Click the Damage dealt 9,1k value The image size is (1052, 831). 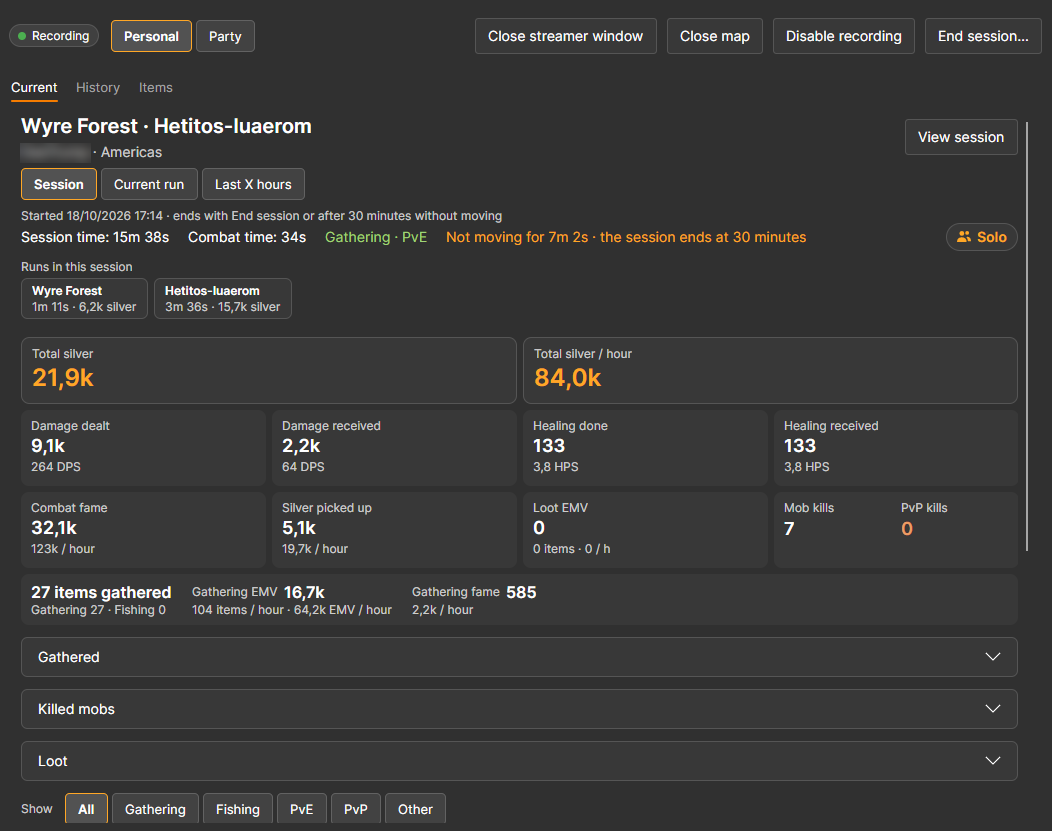point(48,446)
